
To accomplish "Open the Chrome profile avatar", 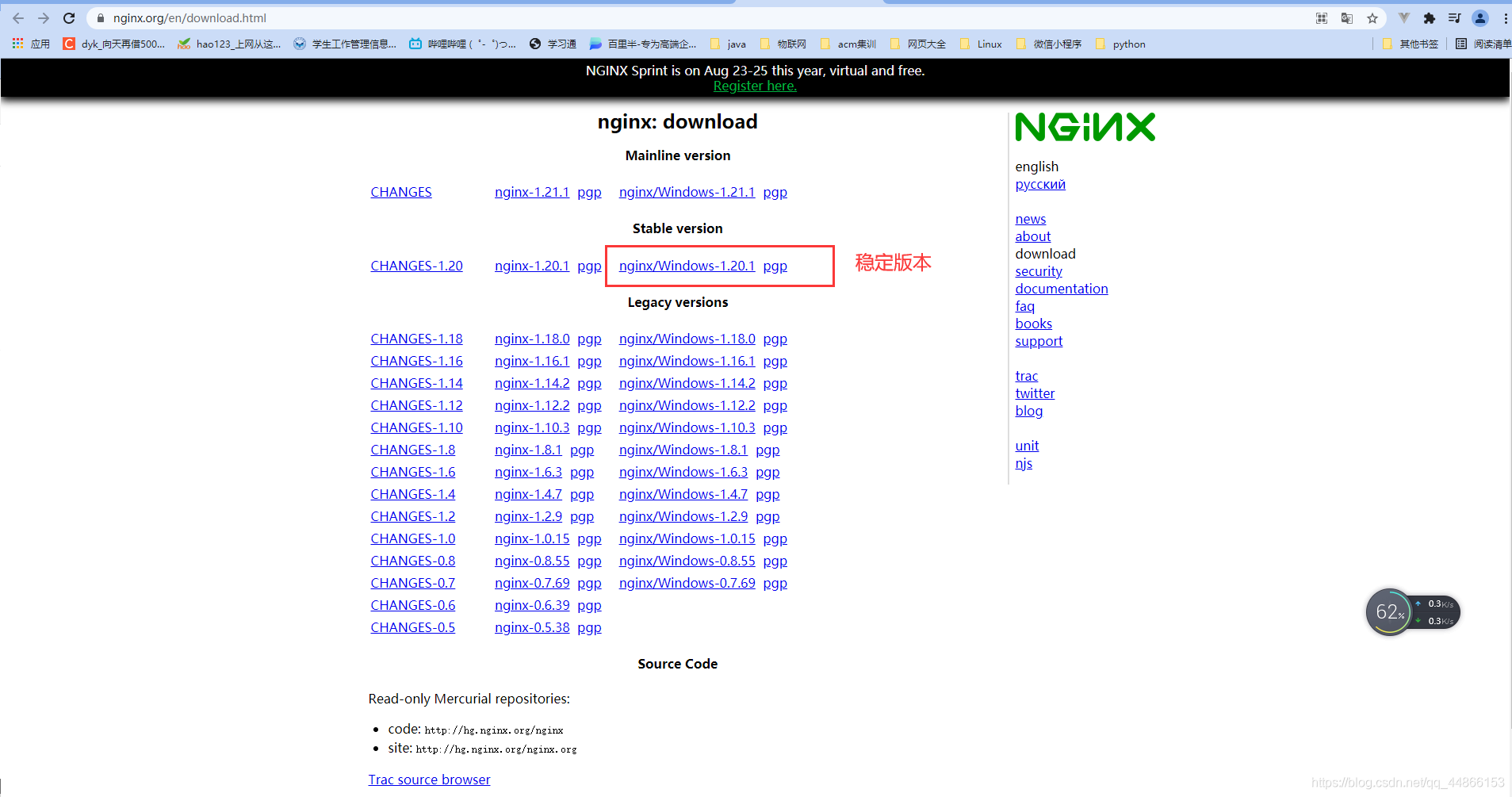I will pyautogui.click(x=1480, y=17).
